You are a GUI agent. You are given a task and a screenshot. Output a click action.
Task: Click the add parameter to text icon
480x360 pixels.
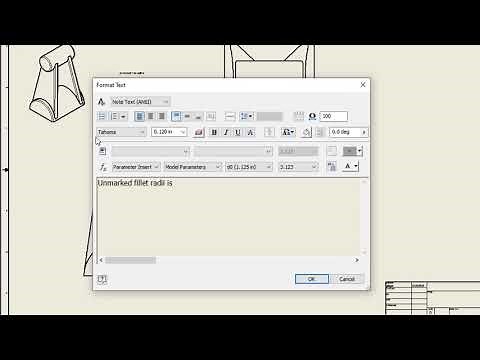(332, 166)
